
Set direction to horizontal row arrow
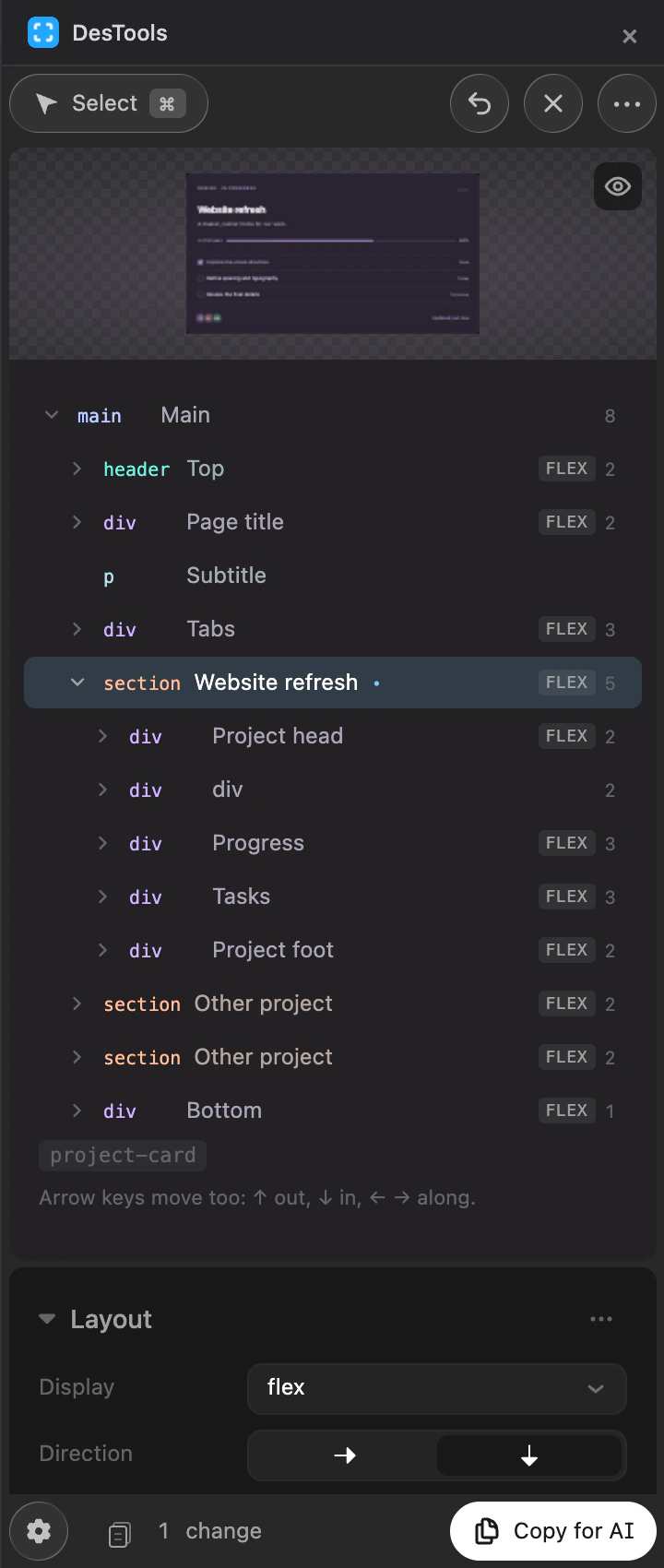[344, 1455]
